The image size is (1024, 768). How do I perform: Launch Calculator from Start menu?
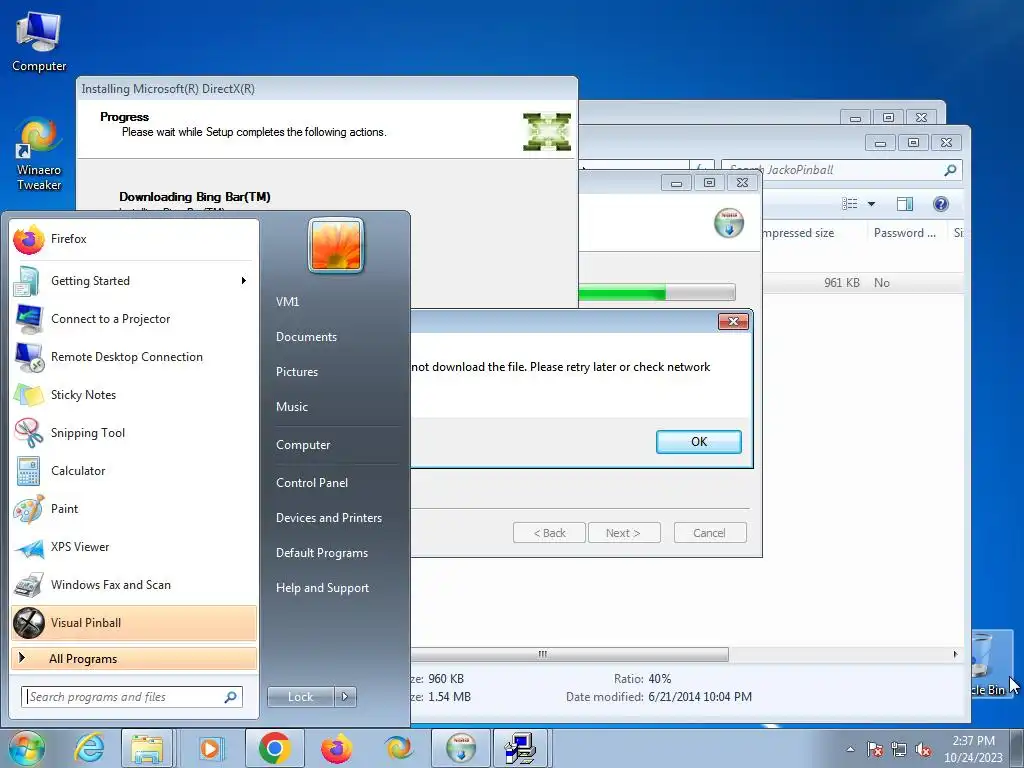pos(134,470)
